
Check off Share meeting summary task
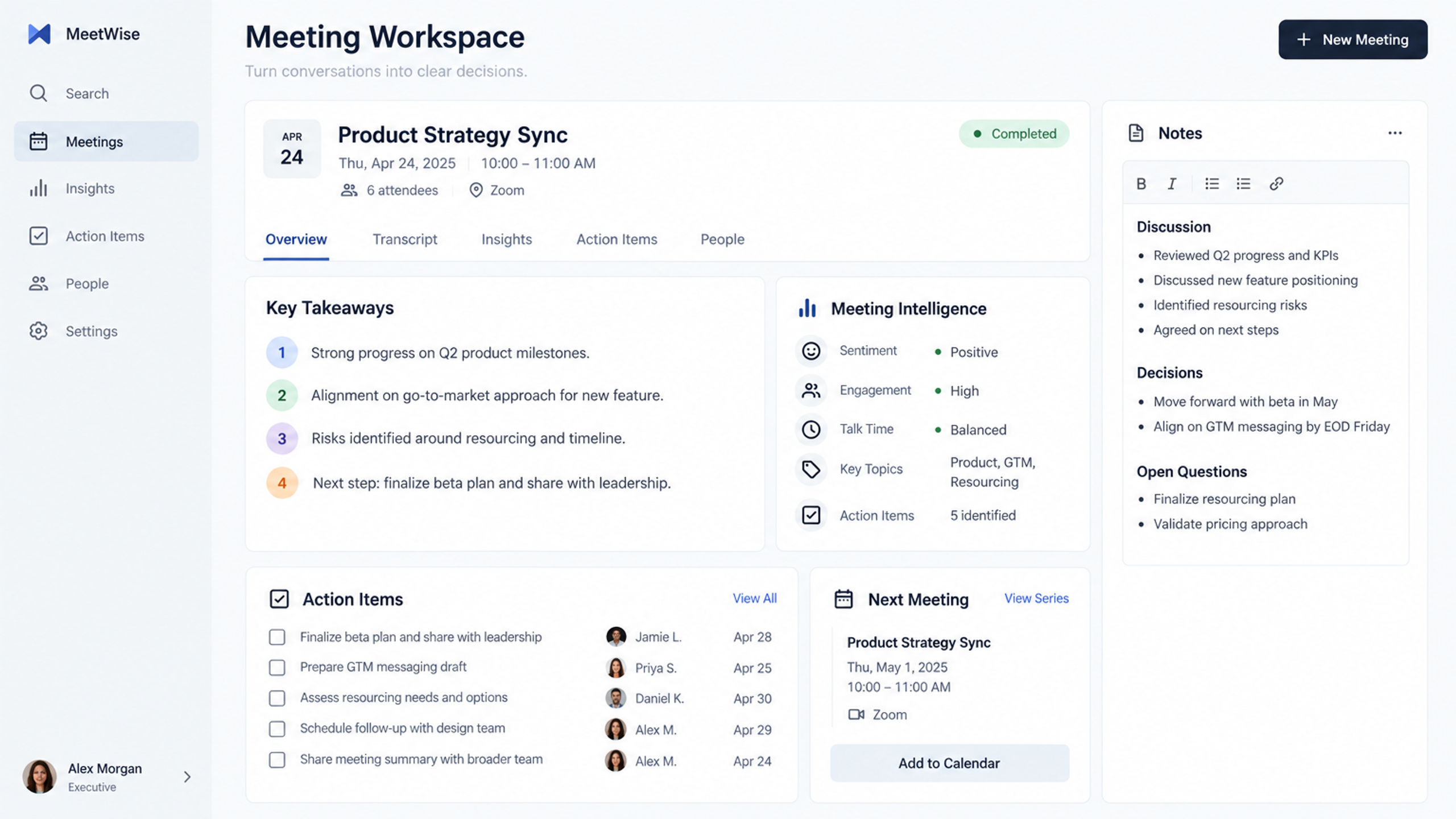(277, 760)
